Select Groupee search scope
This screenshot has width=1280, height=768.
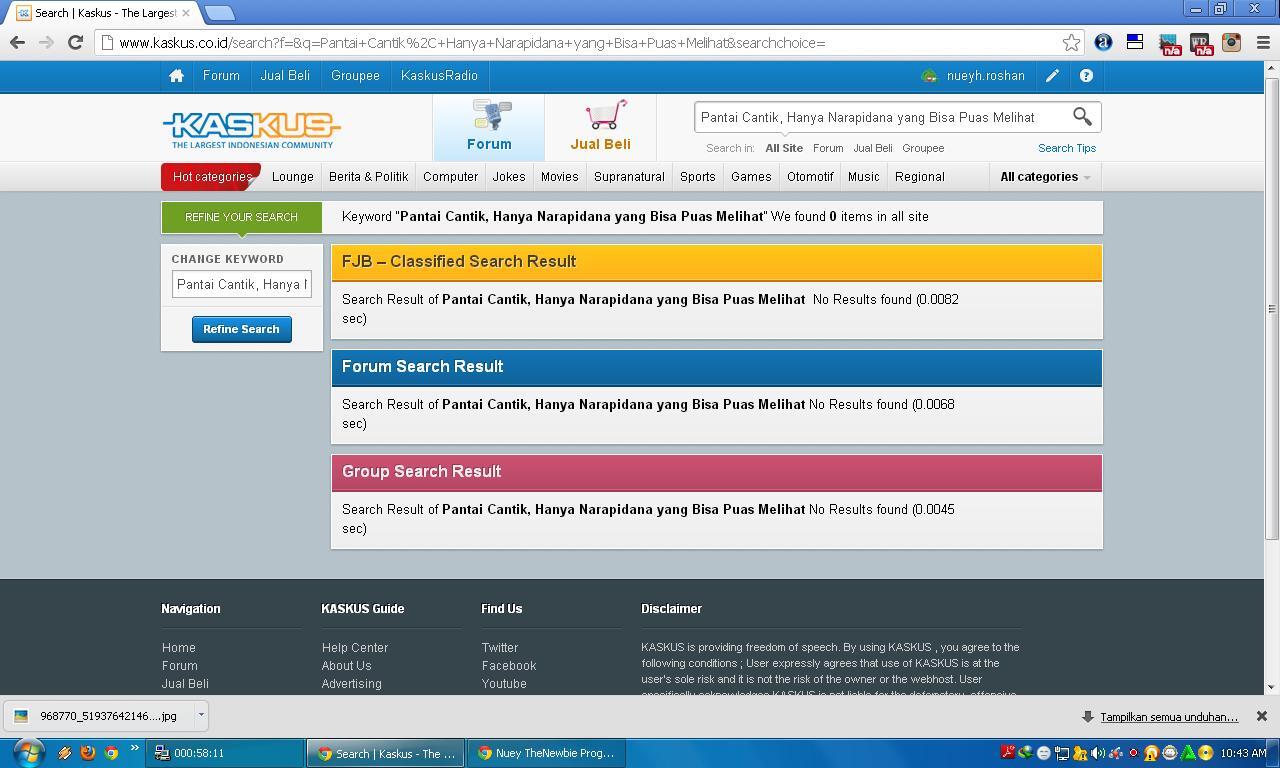click(923, 148)
